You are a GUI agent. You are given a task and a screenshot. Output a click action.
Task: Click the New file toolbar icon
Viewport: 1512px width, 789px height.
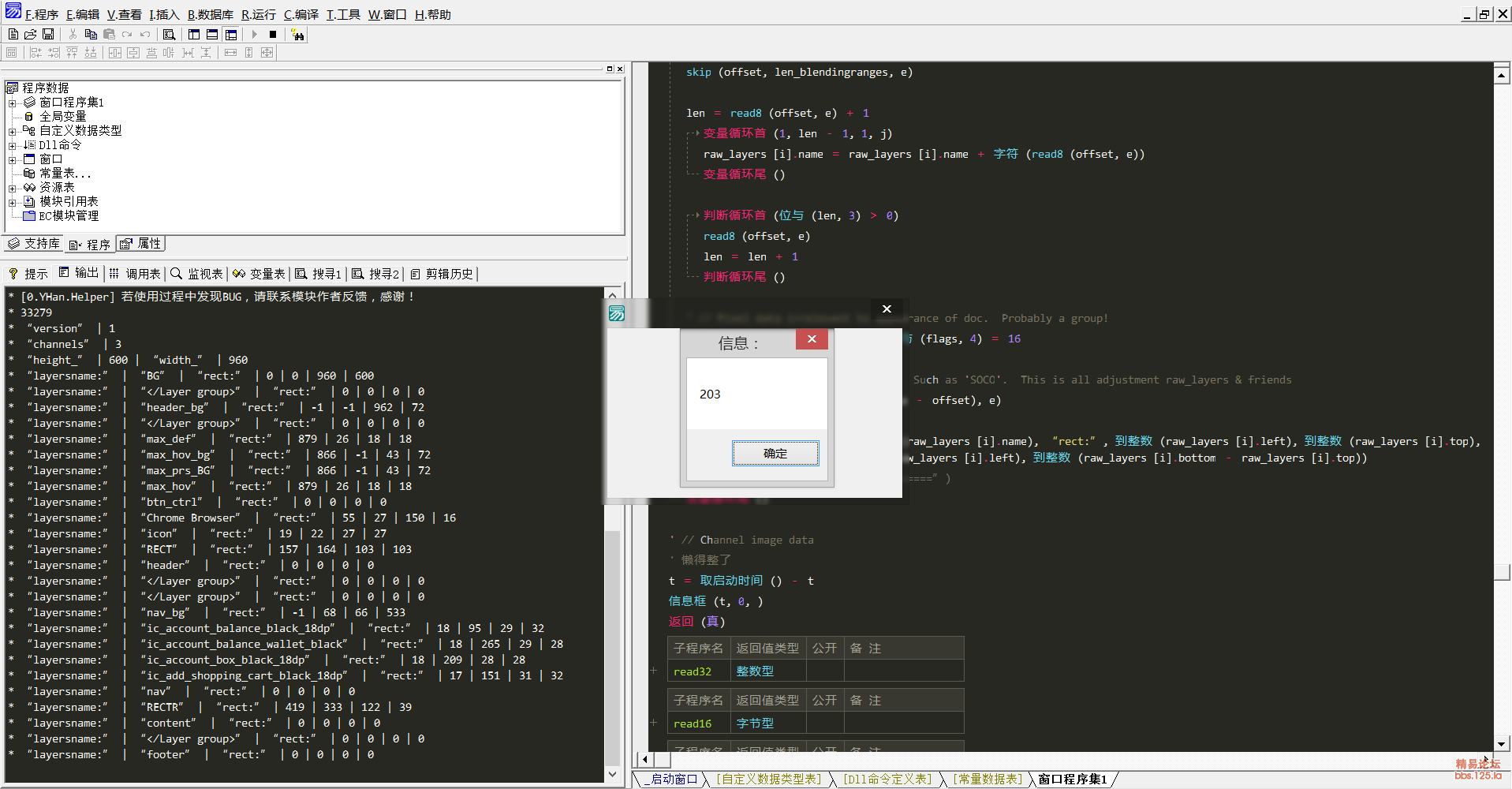pos(13,35)
